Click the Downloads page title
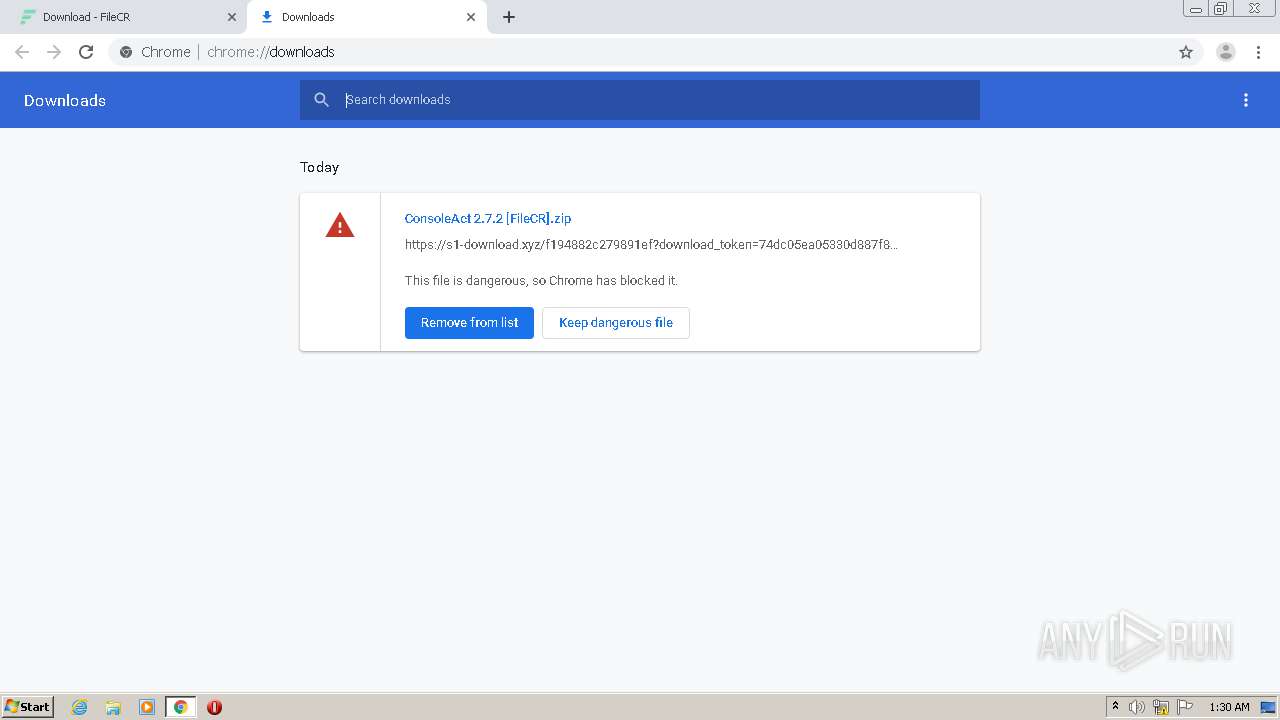 pos(65,100)
